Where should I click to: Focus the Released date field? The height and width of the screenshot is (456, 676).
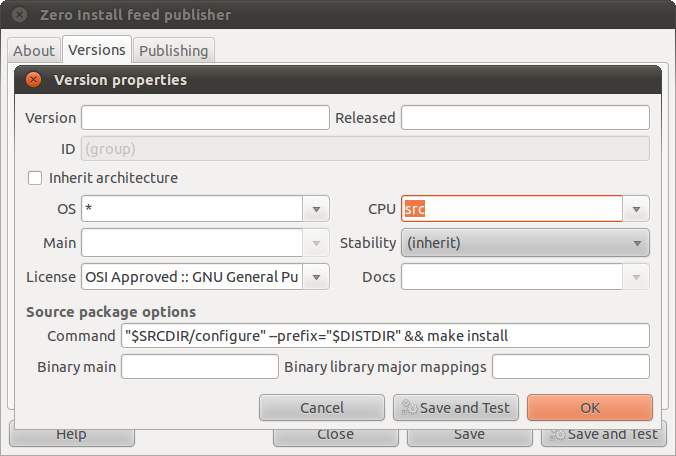point(525,118)
